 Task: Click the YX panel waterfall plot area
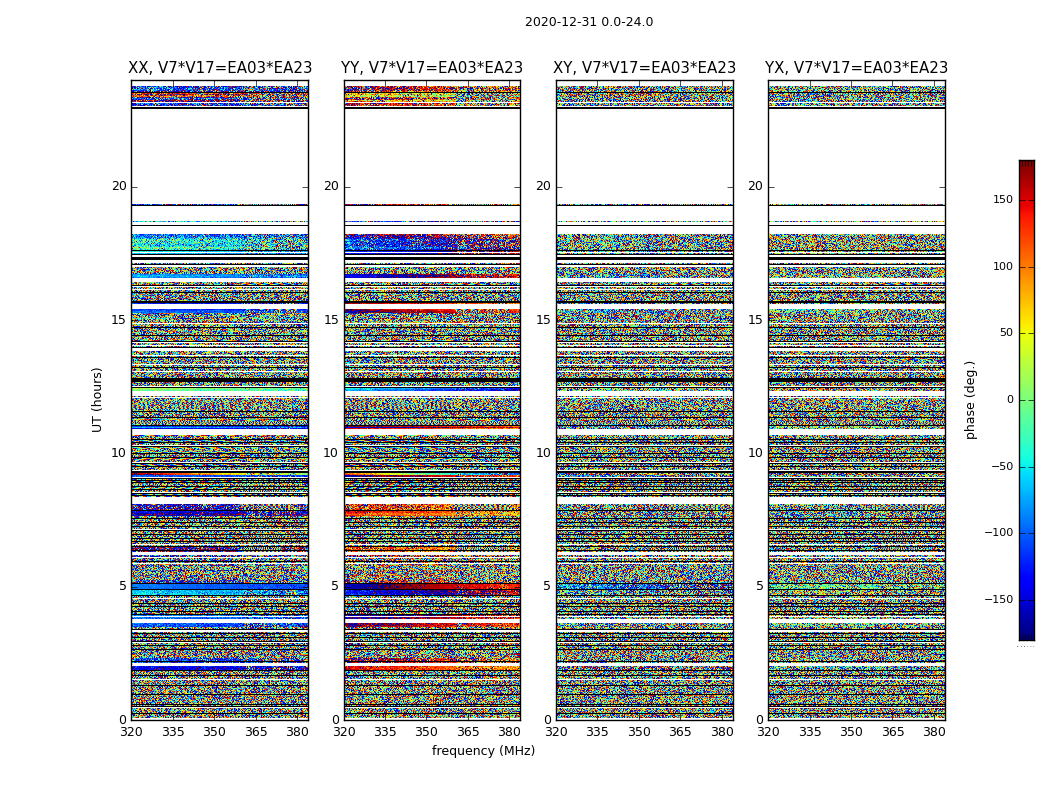856,400
